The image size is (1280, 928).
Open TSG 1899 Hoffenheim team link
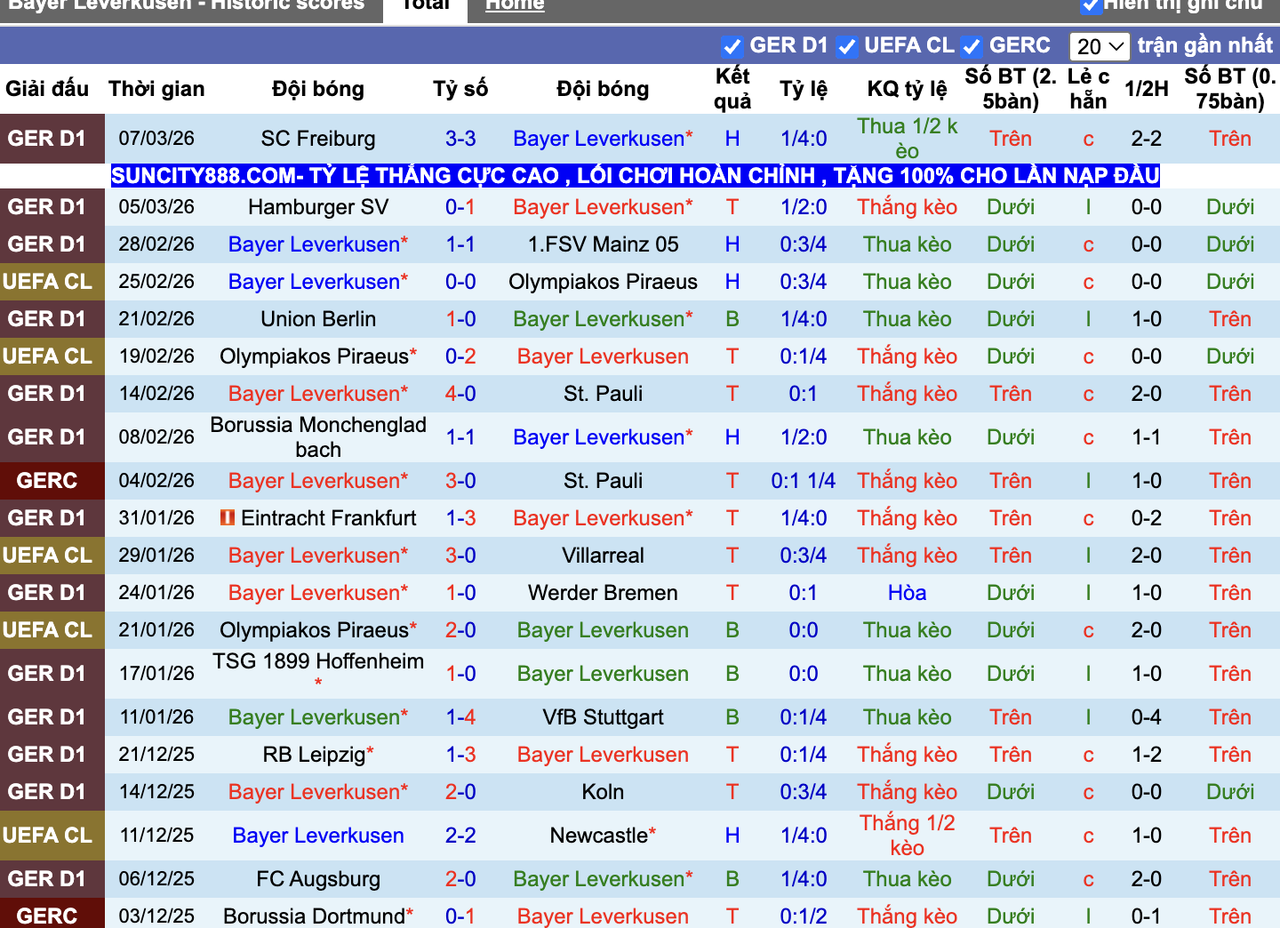318,662
